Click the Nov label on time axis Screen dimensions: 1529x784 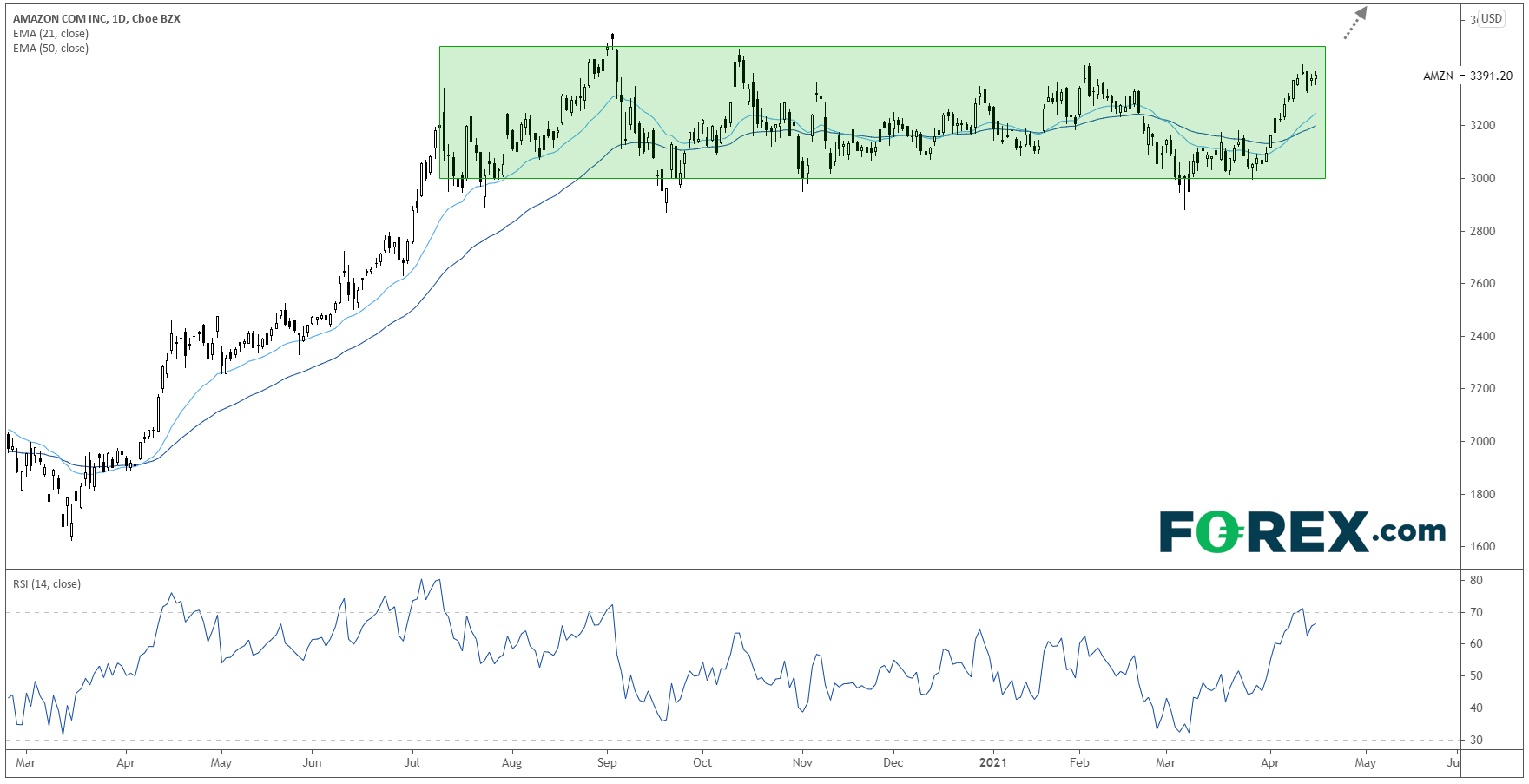pyautogui.click(x=802, y=762)
